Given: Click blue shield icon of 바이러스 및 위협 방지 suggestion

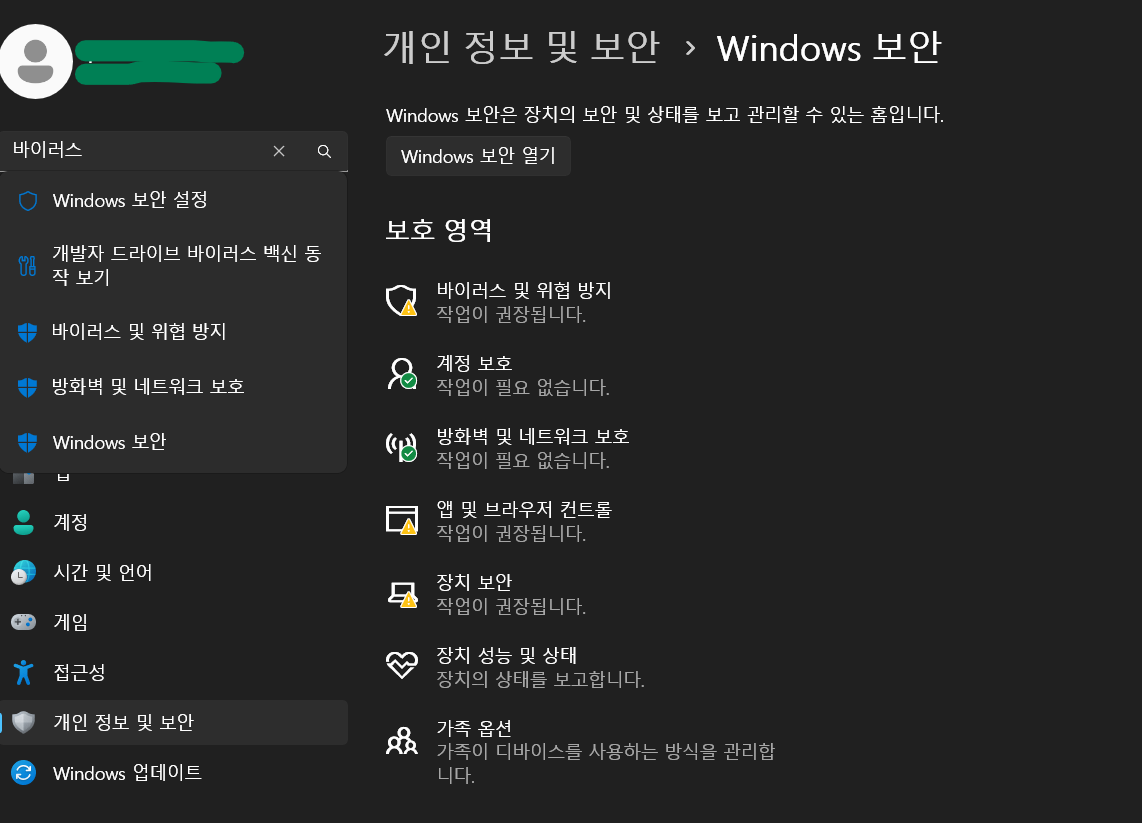Looking at the screenshot, I should point(28,332).
